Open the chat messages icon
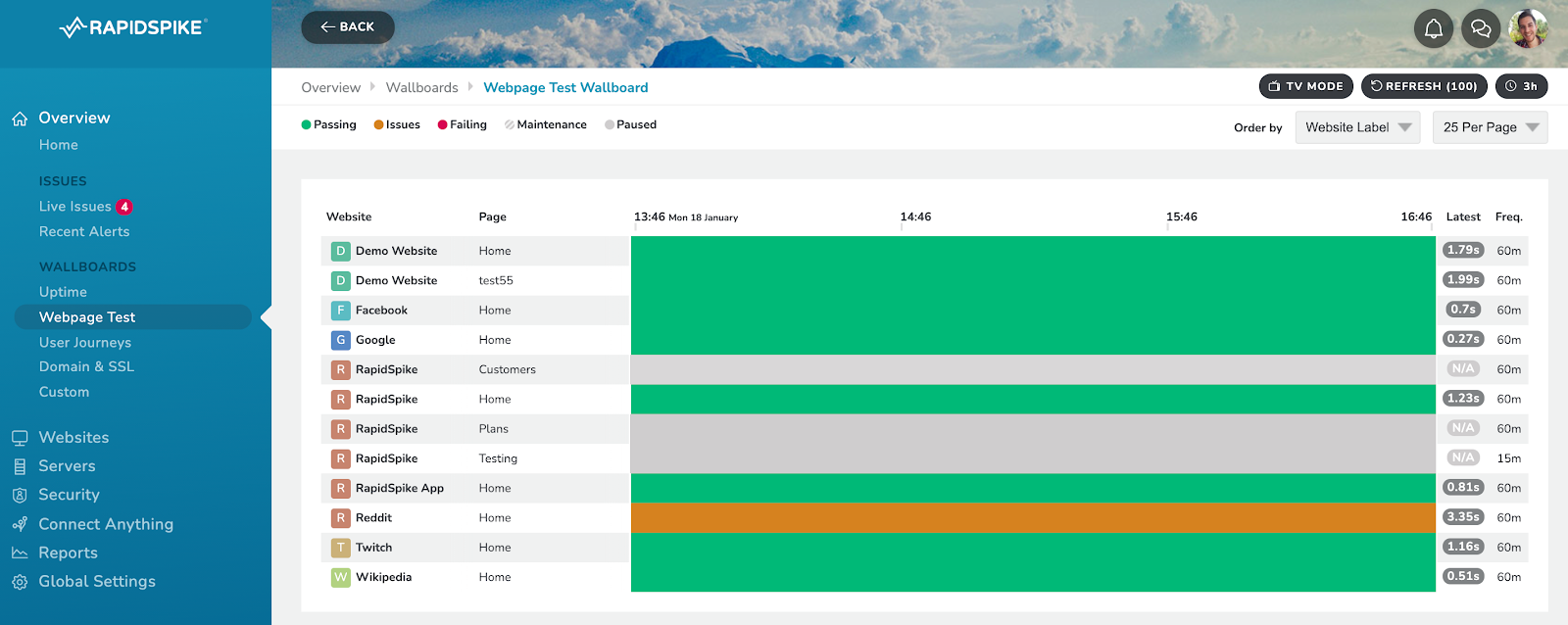 (1481, 28)
